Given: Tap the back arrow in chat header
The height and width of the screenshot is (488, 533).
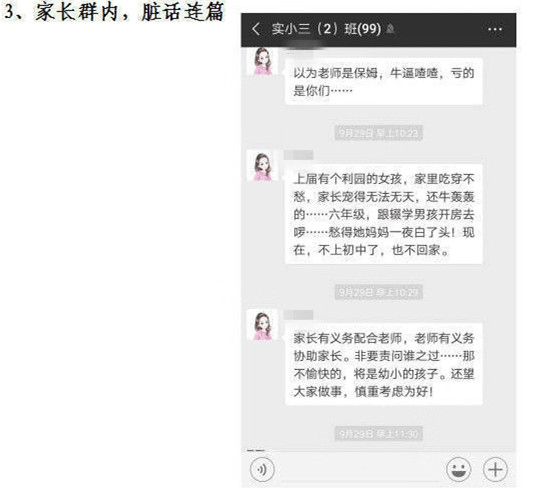Looking at the screenshot, I should (x=256, y=29).
